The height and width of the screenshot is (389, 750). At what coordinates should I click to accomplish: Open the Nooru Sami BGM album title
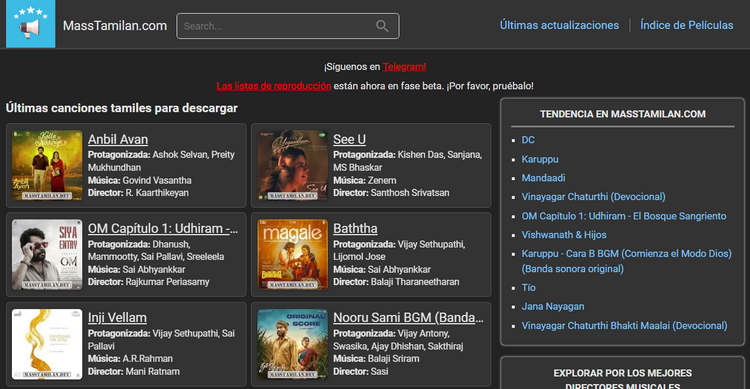point(408,317)
